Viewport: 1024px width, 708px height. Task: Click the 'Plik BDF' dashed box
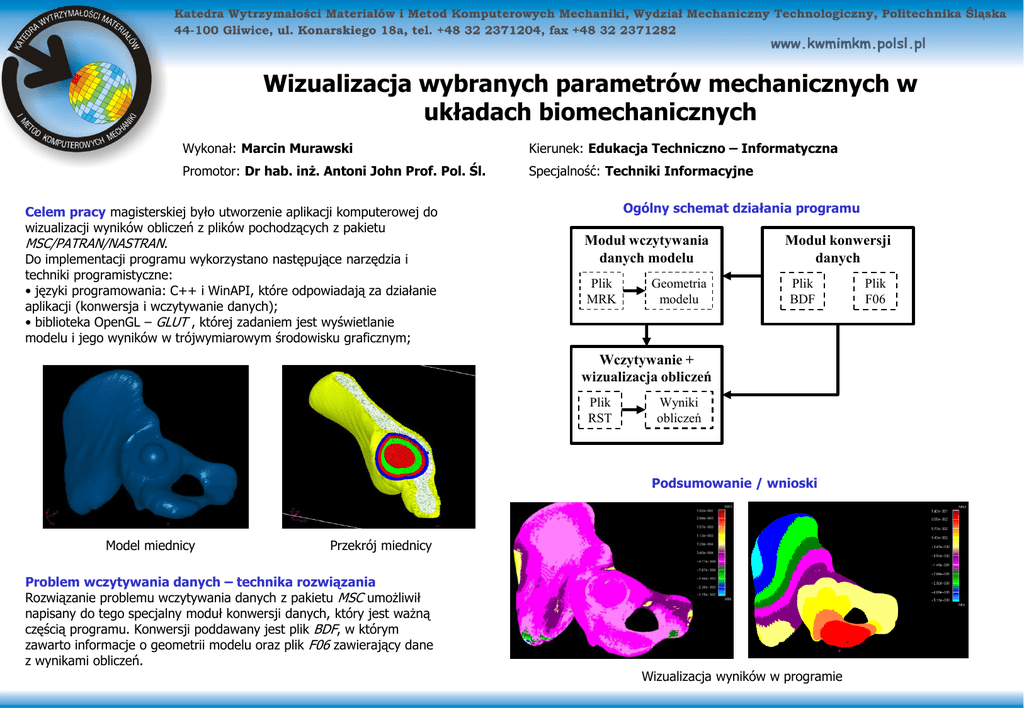[803, 291]
